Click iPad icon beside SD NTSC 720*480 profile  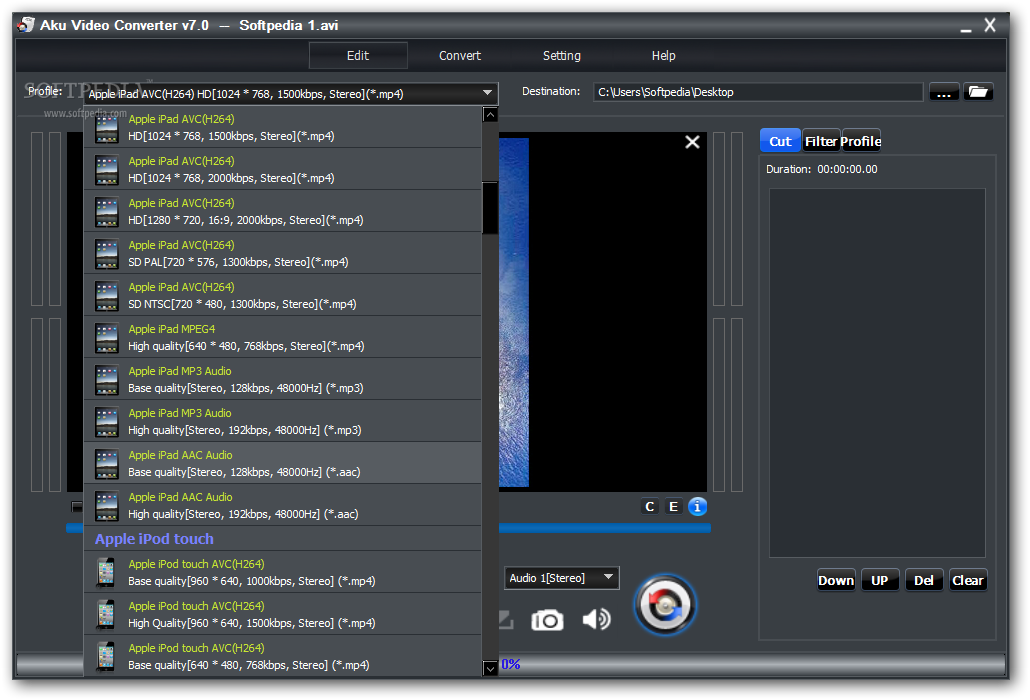click(106, 296)
